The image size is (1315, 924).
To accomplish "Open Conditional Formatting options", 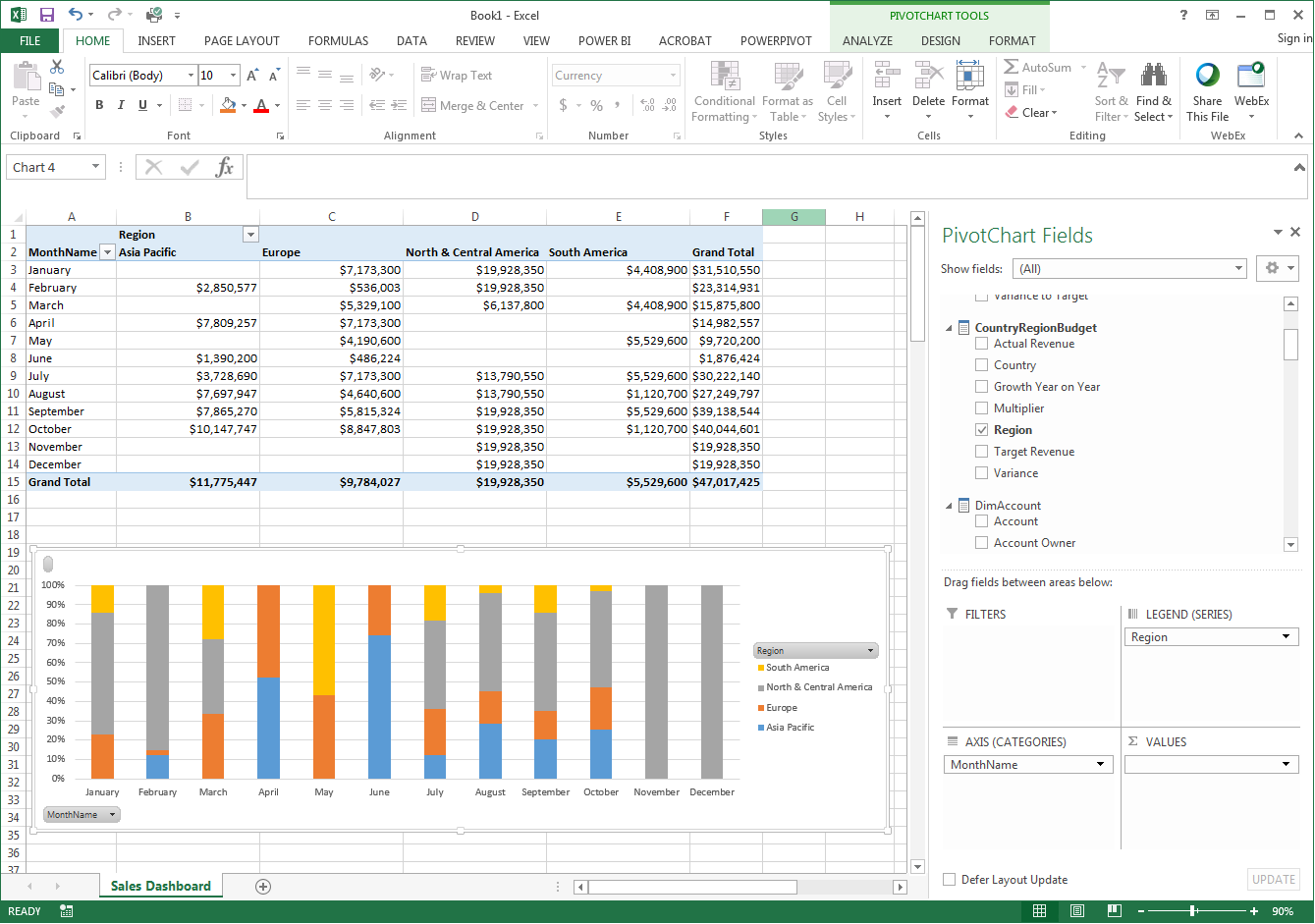I will pyautogui.click(x=724, y=90).
